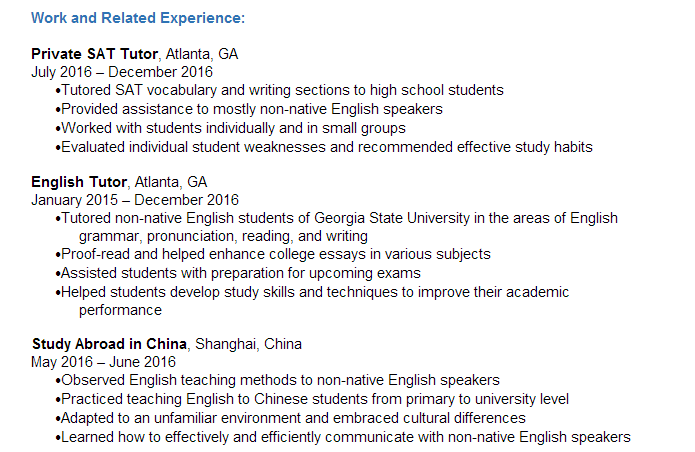Click the "May 2016 – June 2016" date line
The width and height of the screenshot is (695, 452).
tap(103, 362)
